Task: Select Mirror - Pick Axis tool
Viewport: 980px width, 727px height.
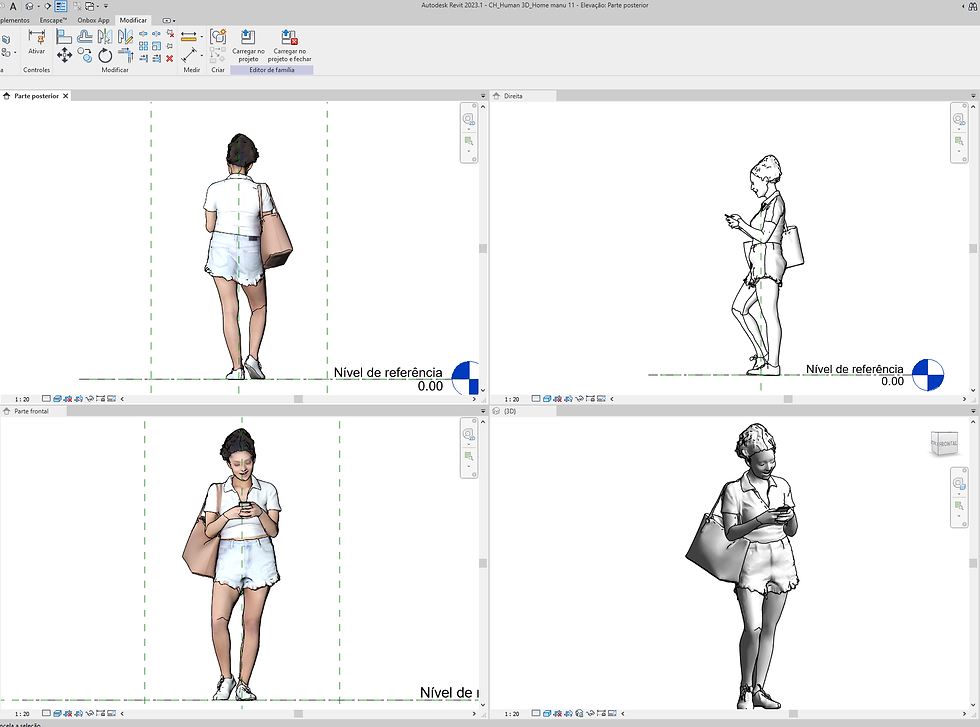Action: coord(105,37)
